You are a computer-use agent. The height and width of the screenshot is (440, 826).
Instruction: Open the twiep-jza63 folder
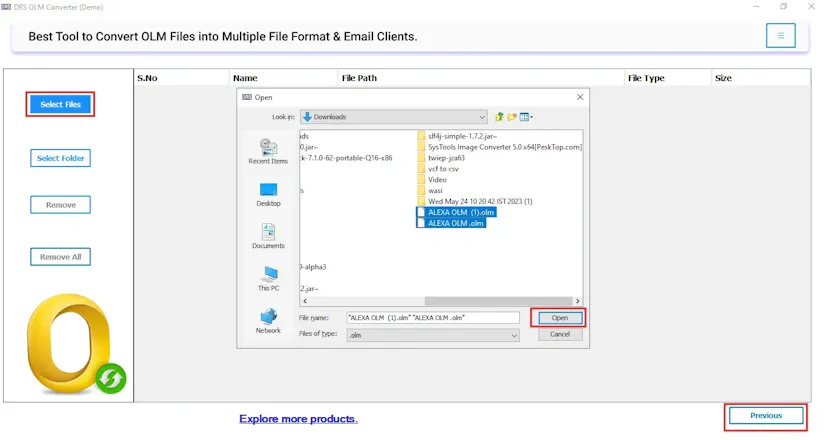click(441, 158)
